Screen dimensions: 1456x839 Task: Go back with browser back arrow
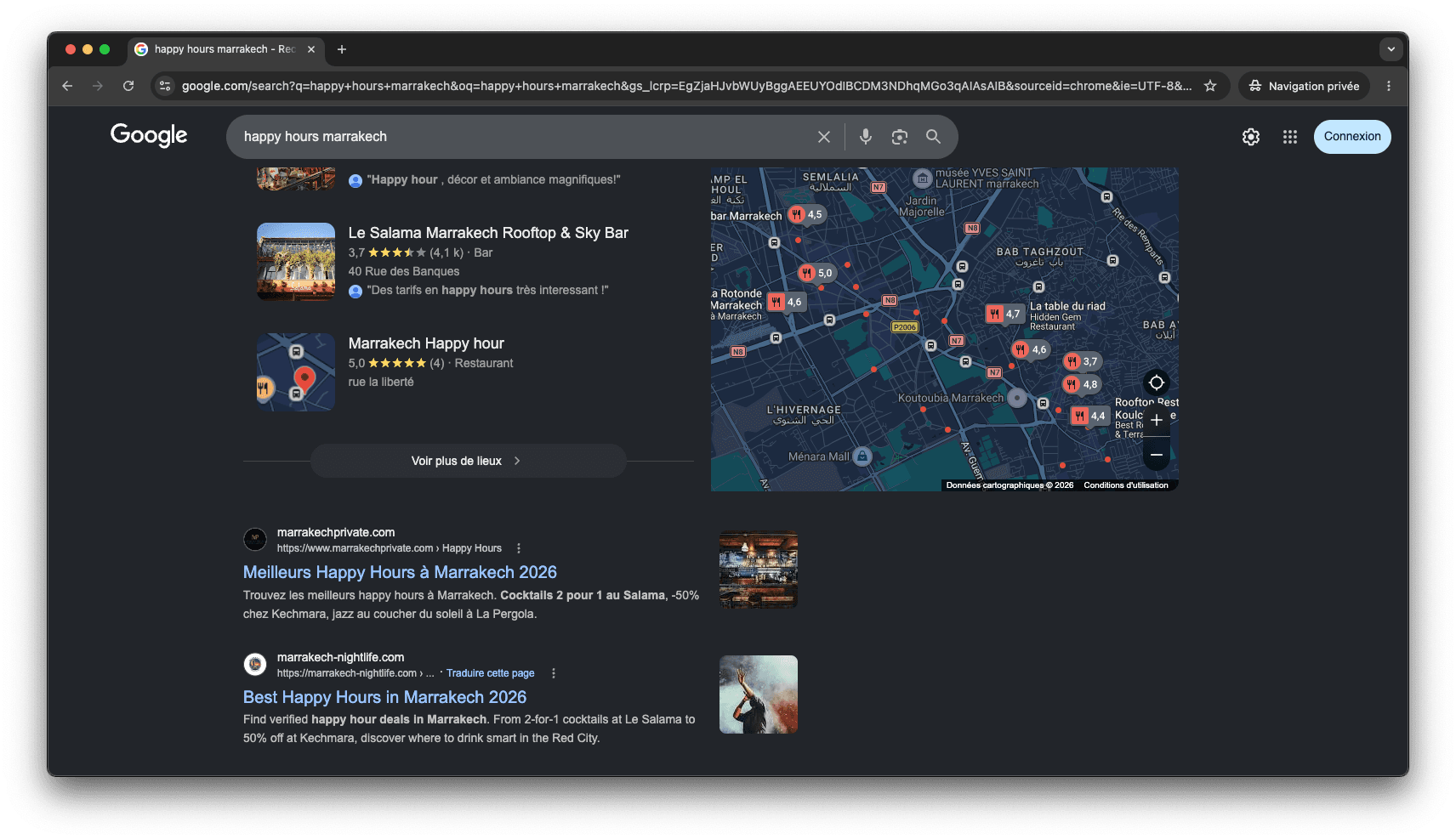(67, 86)
